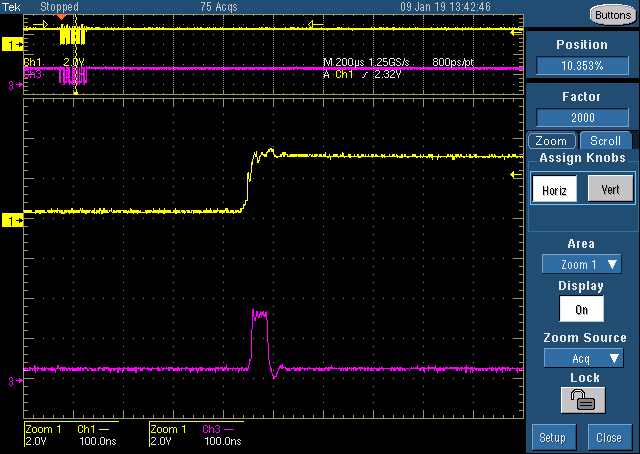640x454 pixels.
Task: Click the A Ch1 2.32V trigger readout
Action: click(362, 74)
